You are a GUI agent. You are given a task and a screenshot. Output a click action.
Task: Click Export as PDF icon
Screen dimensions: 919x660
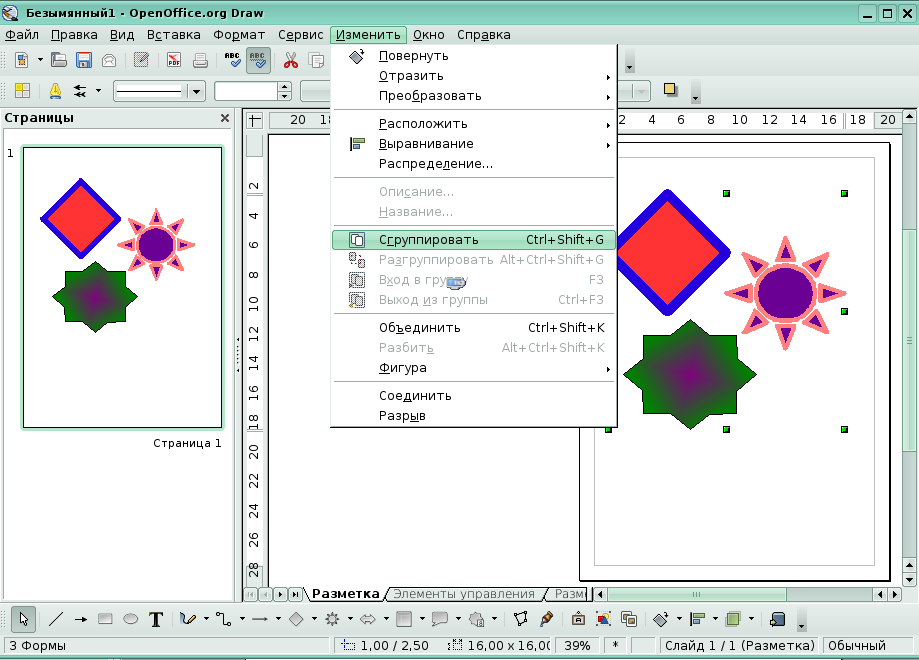pyautogui.click(x=174, y=60)
